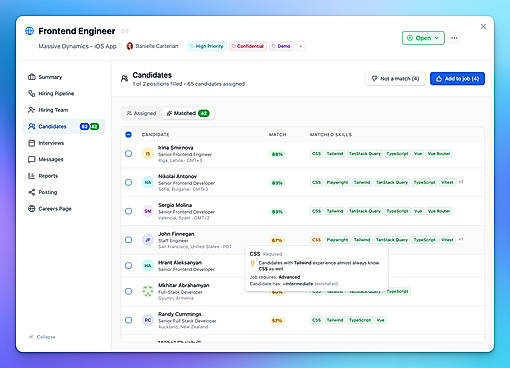Click the Hiring Team person icon
This screenshot has height=368, width=510.
[32, 110]
